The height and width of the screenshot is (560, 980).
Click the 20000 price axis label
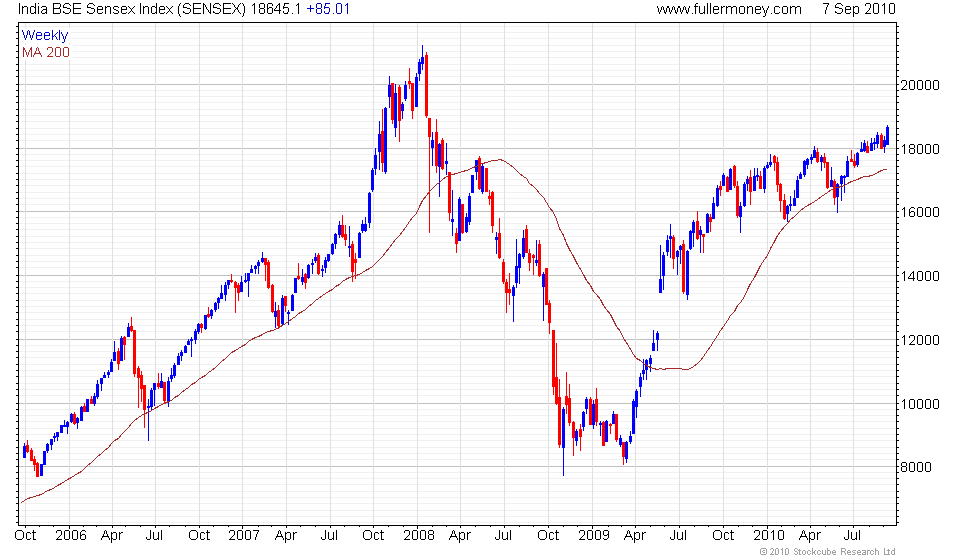pos(919,85)
